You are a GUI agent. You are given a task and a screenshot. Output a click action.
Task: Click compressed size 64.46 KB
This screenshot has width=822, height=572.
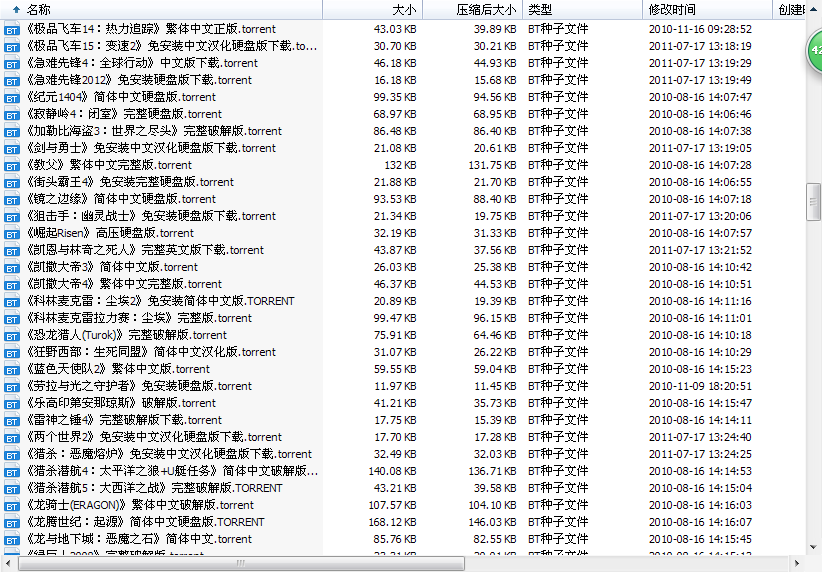pyautogui.click(x=495, y=335)
